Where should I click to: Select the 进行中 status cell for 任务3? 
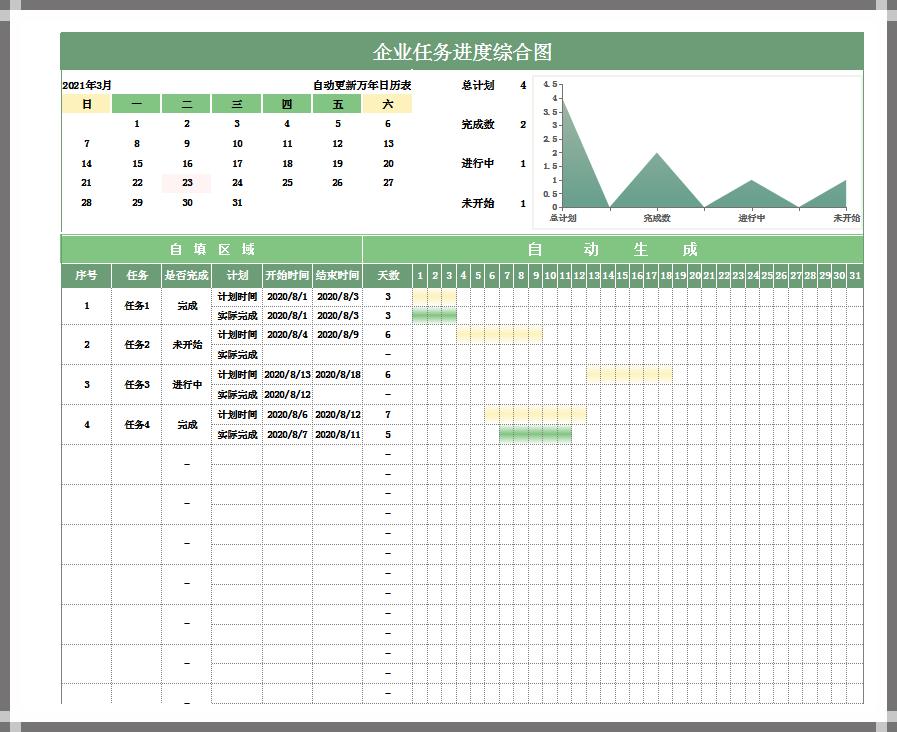[187, 385]
